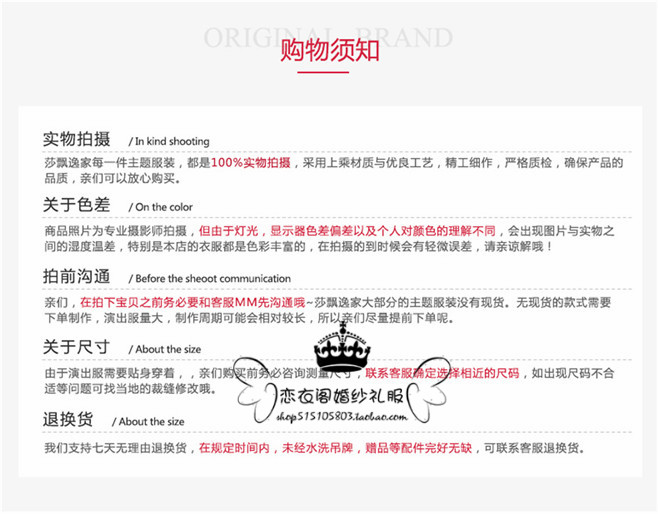
Task: Click the line starting 下单制作，演出服量大
Action: coord(249,318)
